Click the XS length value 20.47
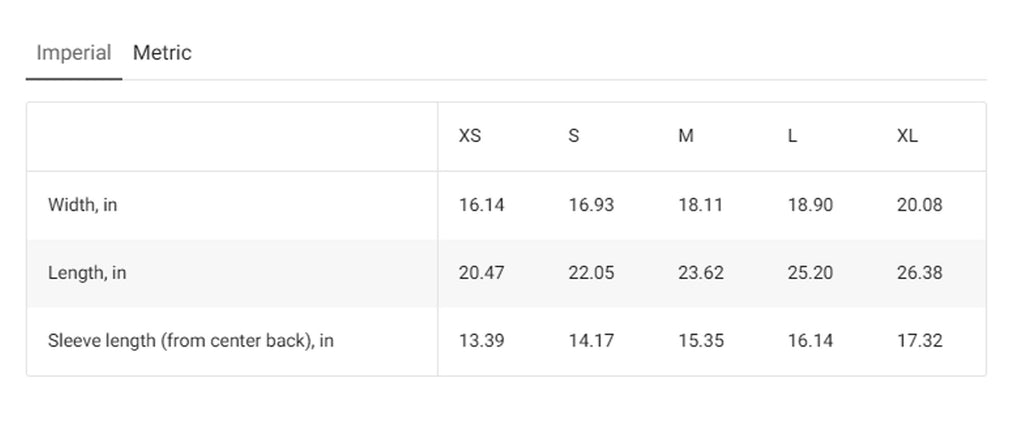 (x=481, y=273)
